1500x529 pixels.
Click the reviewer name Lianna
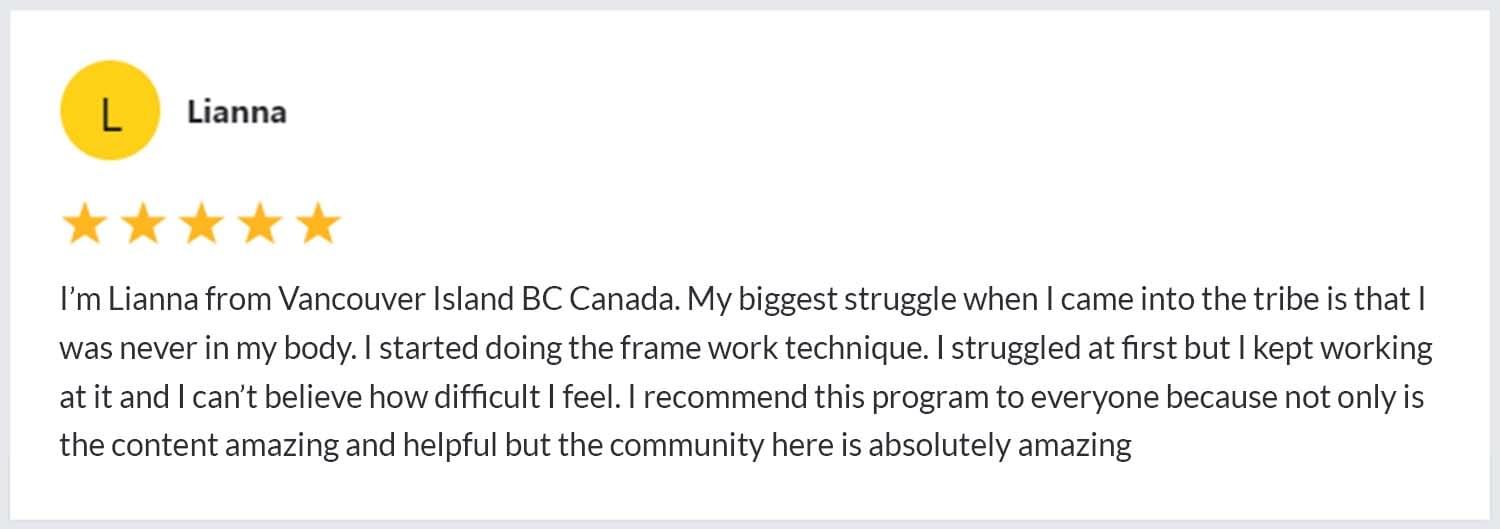click(x=236, y=112)
